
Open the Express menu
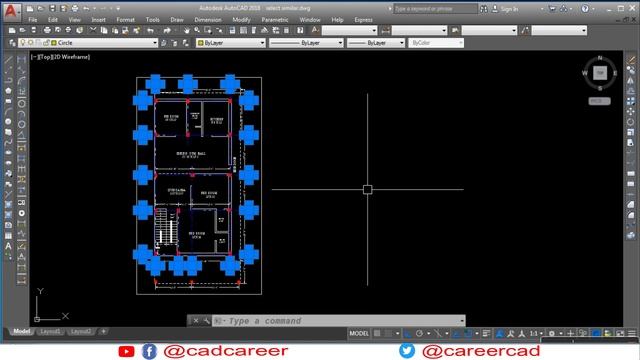coord(363,20)
